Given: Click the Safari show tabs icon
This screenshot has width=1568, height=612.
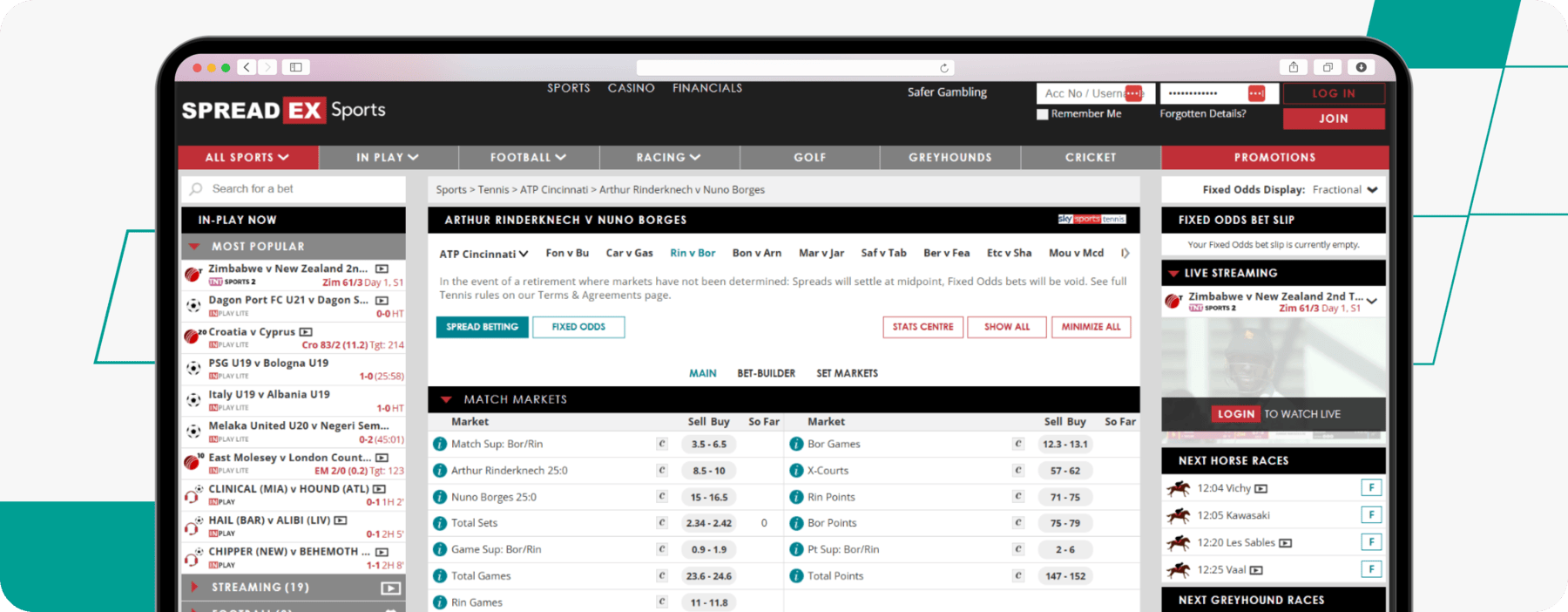Looking at the screenshot, I should click(1328, 67).
